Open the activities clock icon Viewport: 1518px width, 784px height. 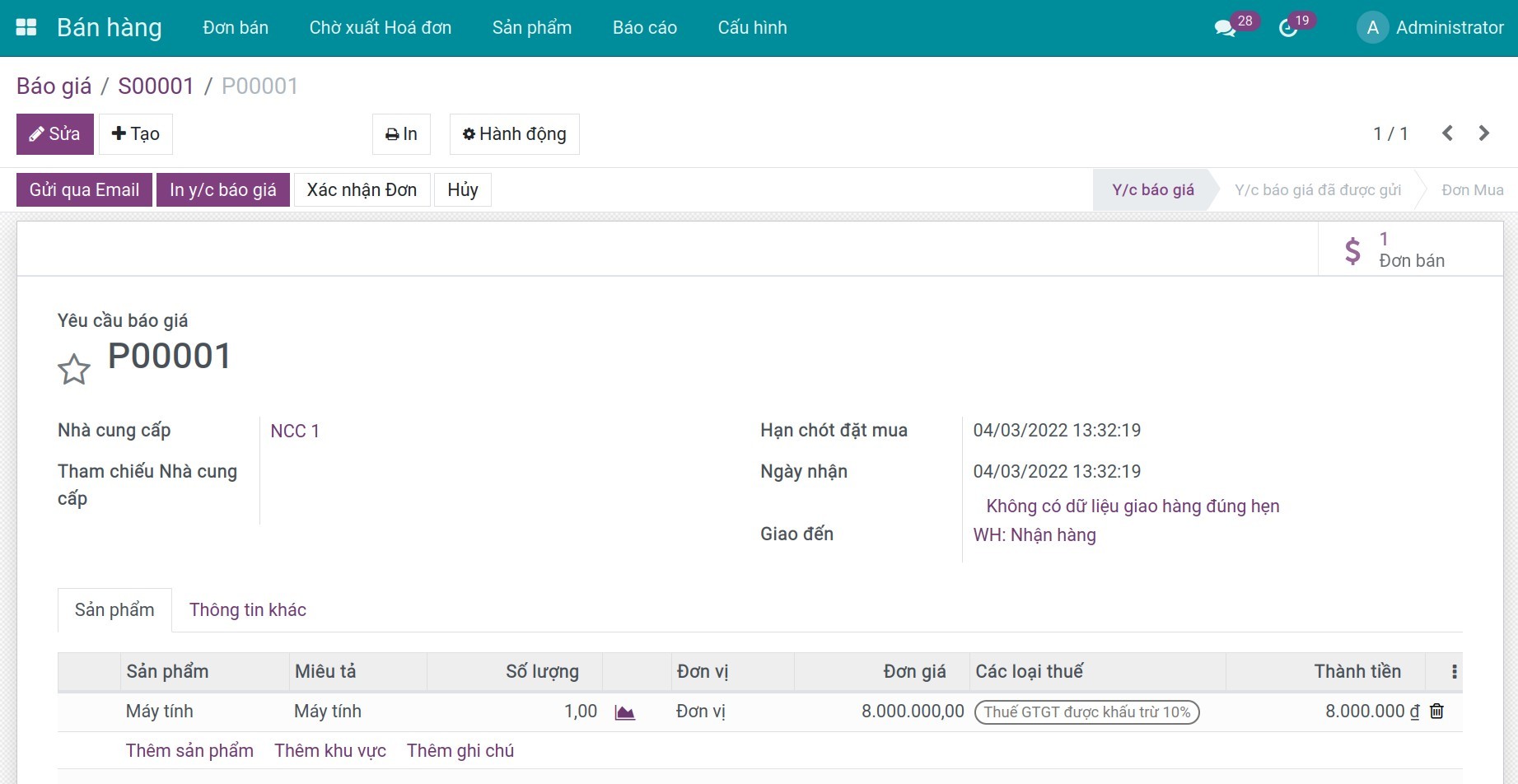[1288, 28]
